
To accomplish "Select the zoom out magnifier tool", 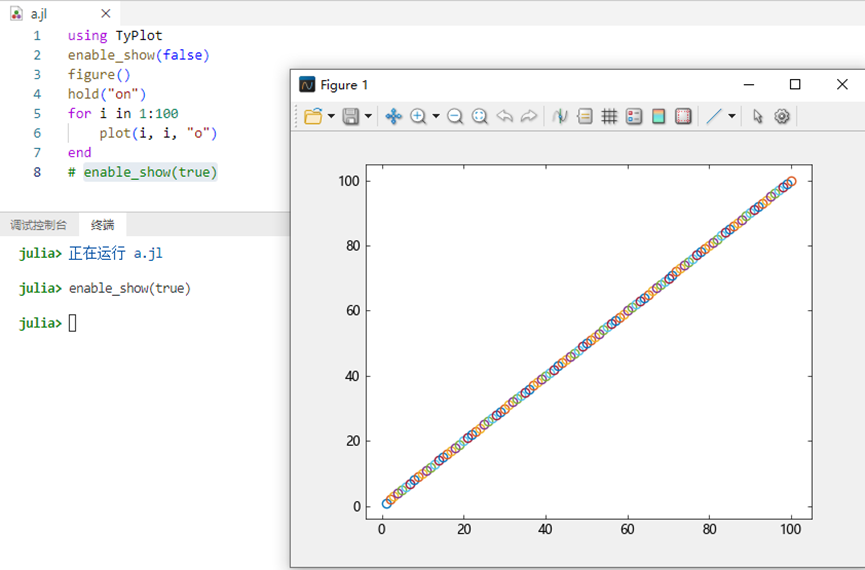I will point(455,116).
